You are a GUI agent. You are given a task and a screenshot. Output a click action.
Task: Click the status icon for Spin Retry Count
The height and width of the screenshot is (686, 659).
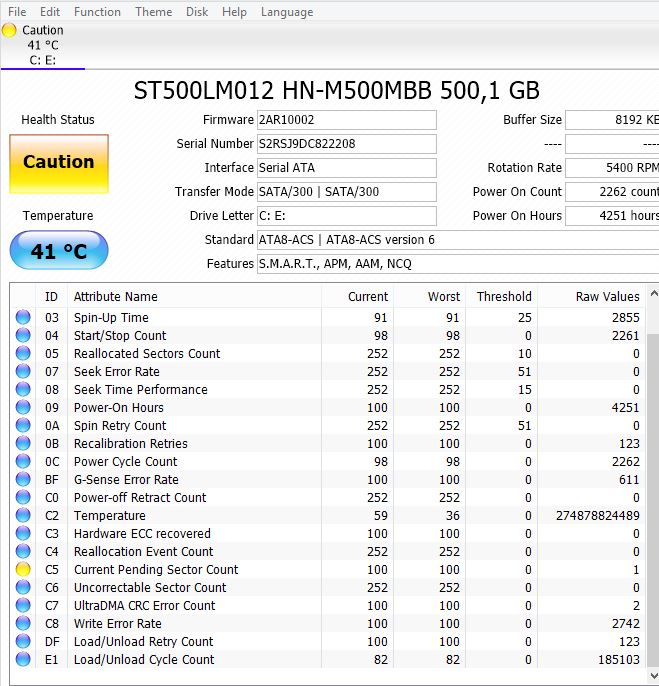pyautogui.click(x=23, y=425)
